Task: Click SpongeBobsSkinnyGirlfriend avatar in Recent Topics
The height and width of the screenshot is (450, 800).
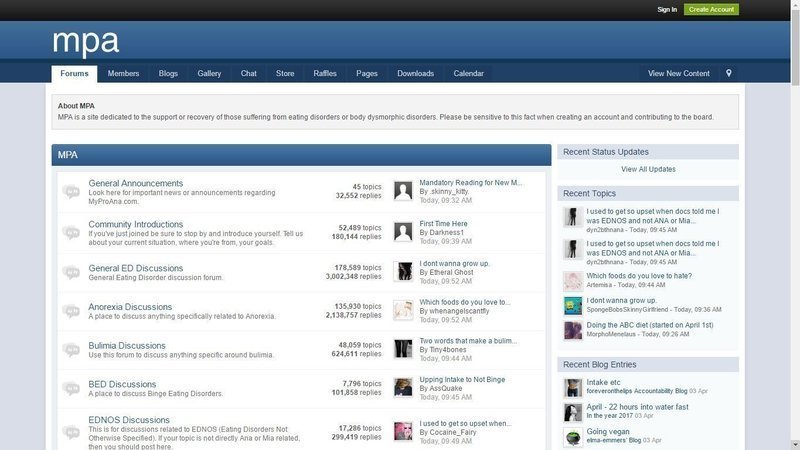Action: click(572, 305)
